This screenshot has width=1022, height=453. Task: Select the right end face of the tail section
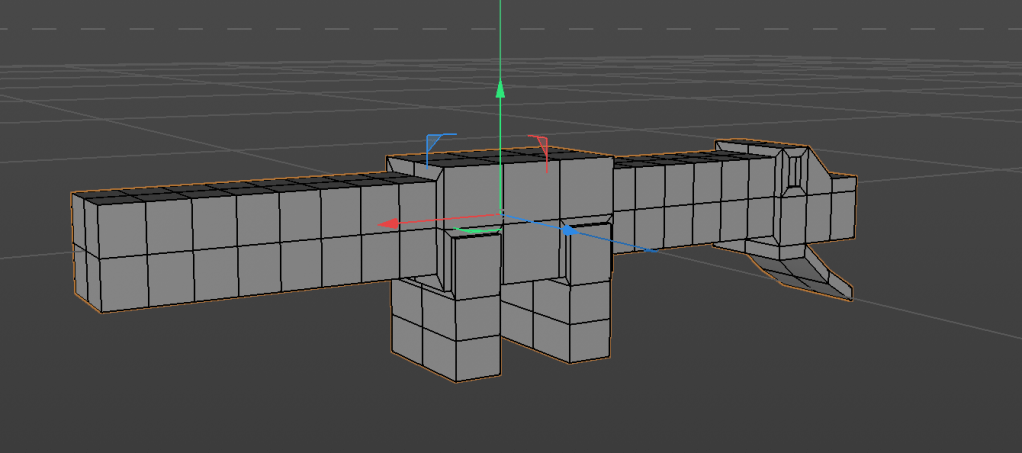tap(842, 213)
